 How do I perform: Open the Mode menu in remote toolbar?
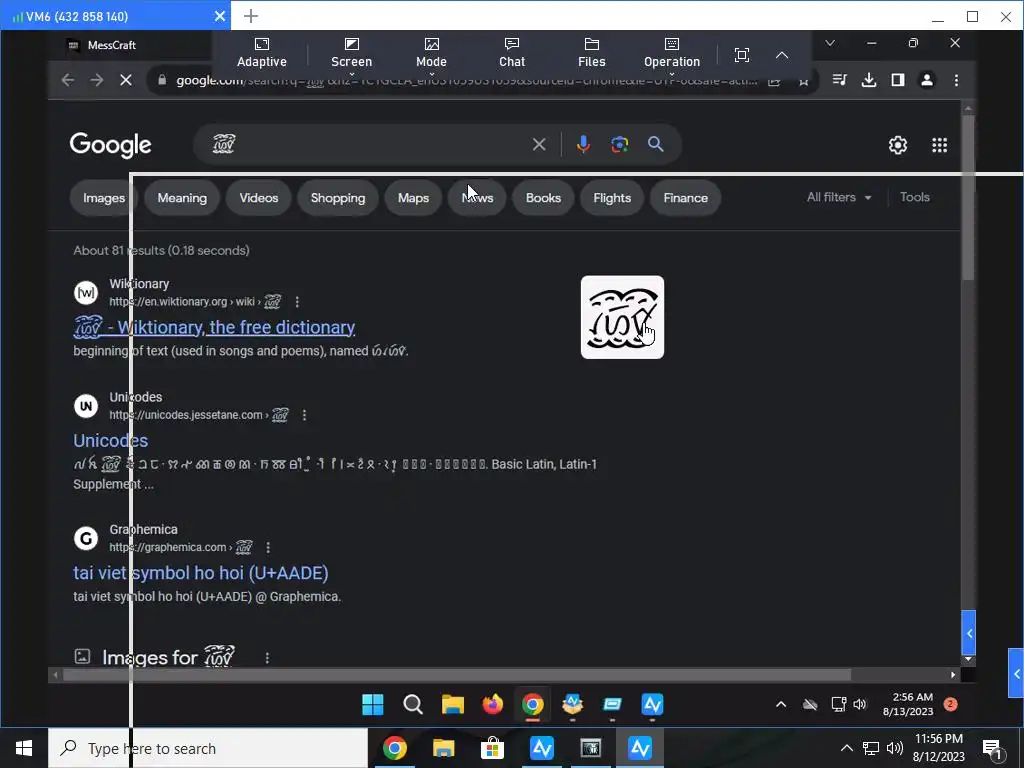[x=431, y=53]
